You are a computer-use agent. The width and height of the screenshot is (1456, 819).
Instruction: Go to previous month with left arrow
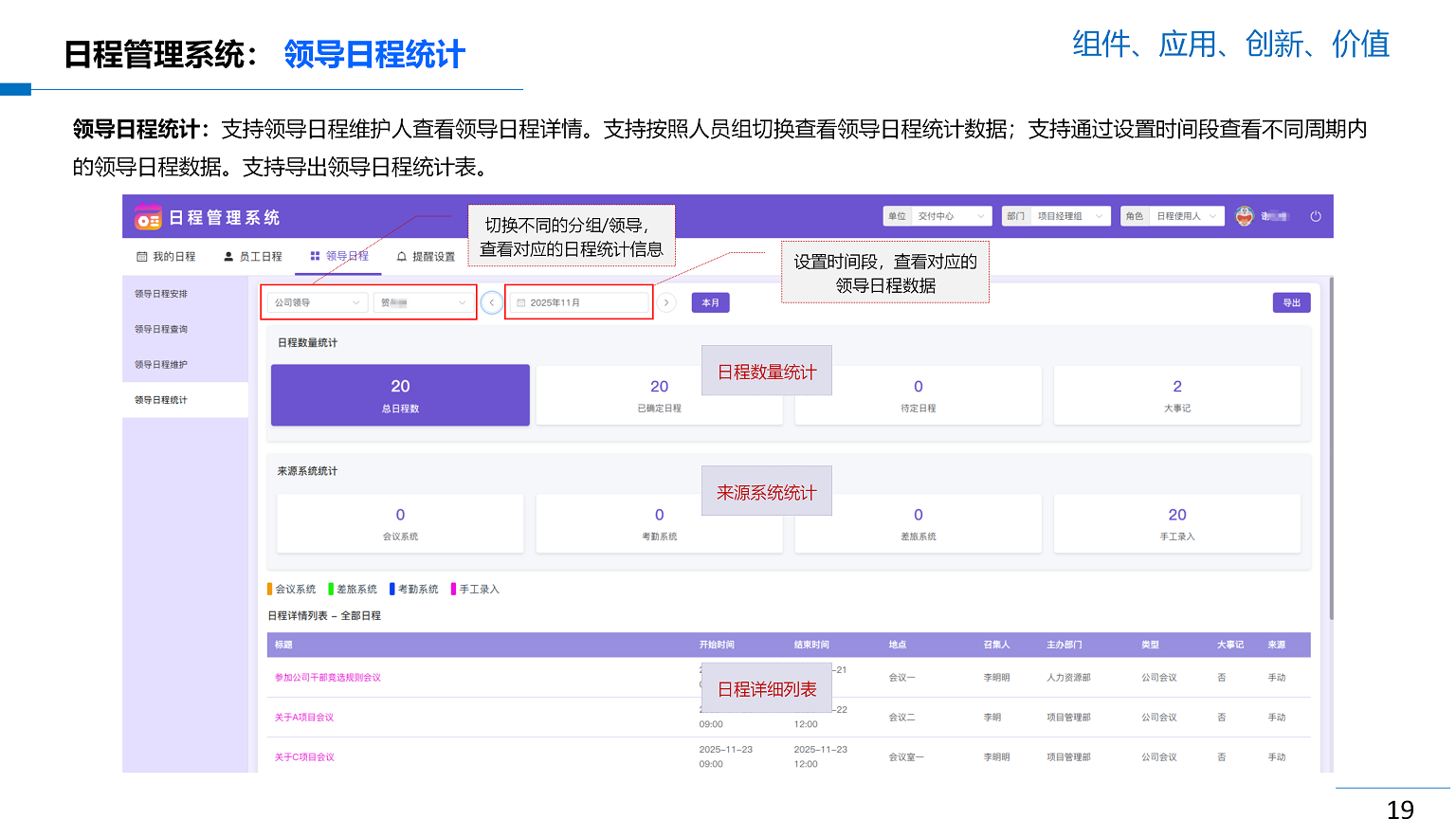coord(492,302)
